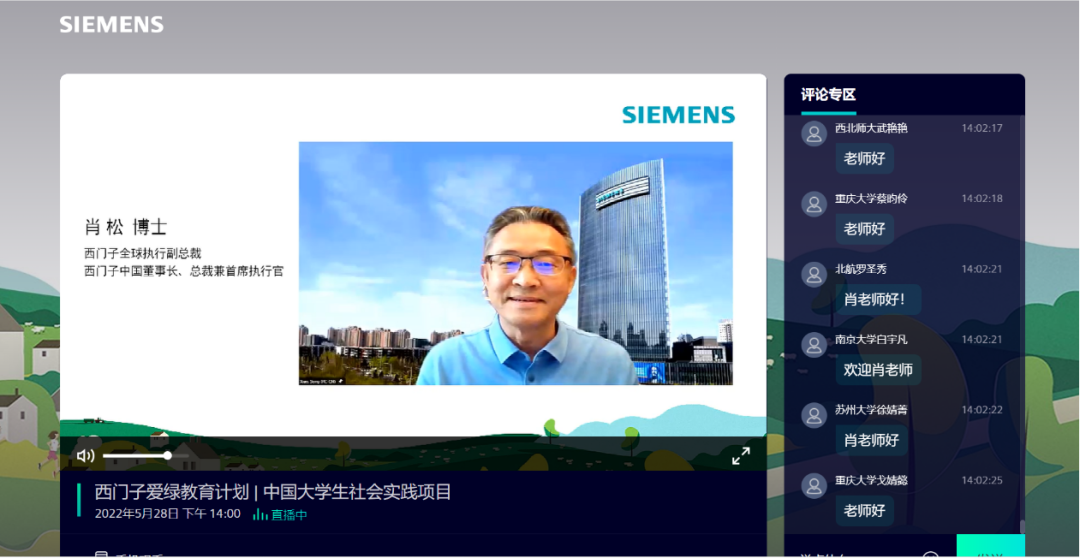Click the 直播中 live status indicator
1080x558 pixels.
[x=280, y=514]
